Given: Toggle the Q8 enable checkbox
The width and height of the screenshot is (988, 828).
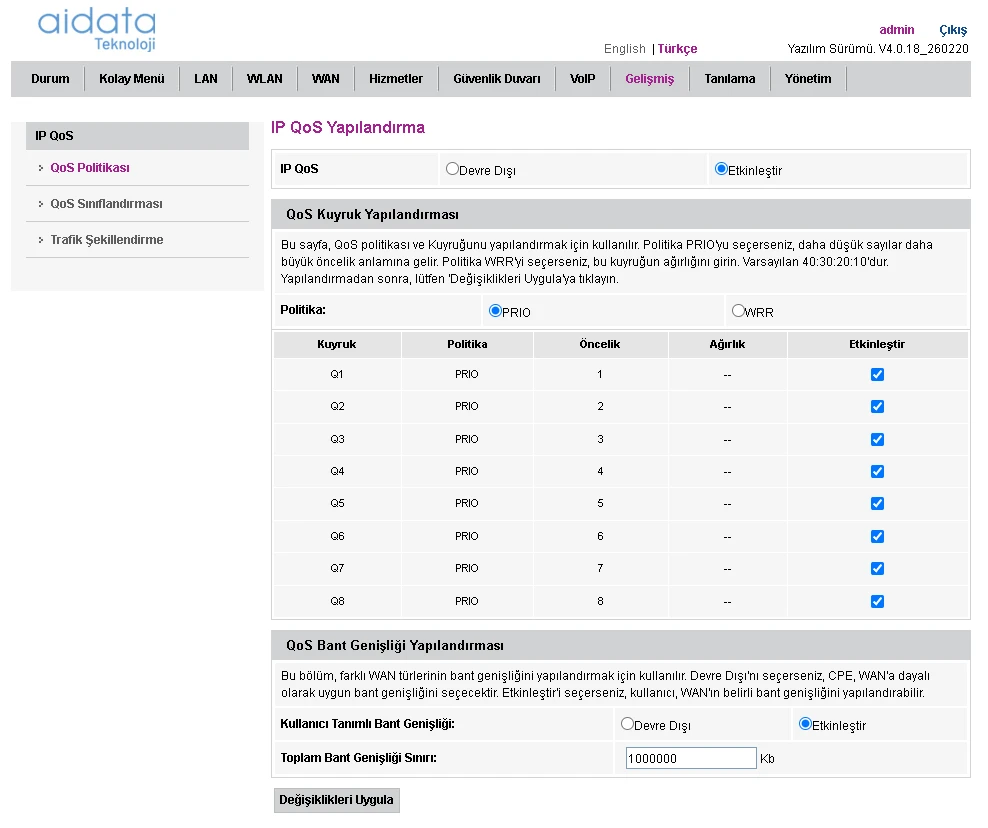Looking at the screenshot, I should tap(877, 601).
